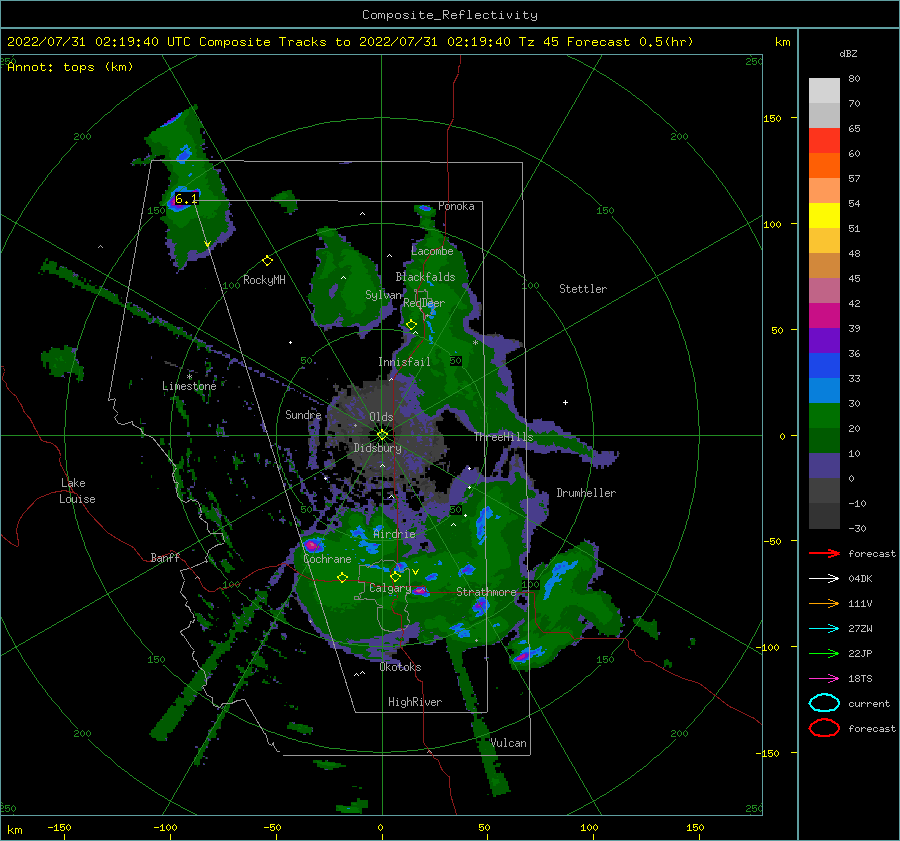This screenshot has height=841, width=900.
Task: Click the cyan 27ZW arrow legend icon
Action: pos(824,629)
